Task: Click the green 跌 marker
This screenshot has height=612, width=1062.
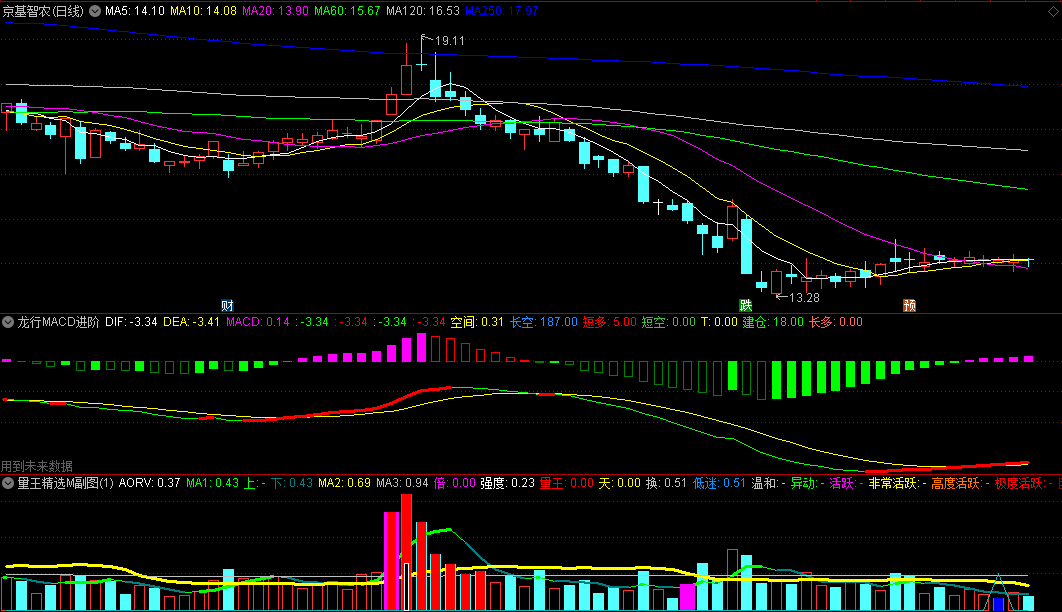Action: [746, 305]
